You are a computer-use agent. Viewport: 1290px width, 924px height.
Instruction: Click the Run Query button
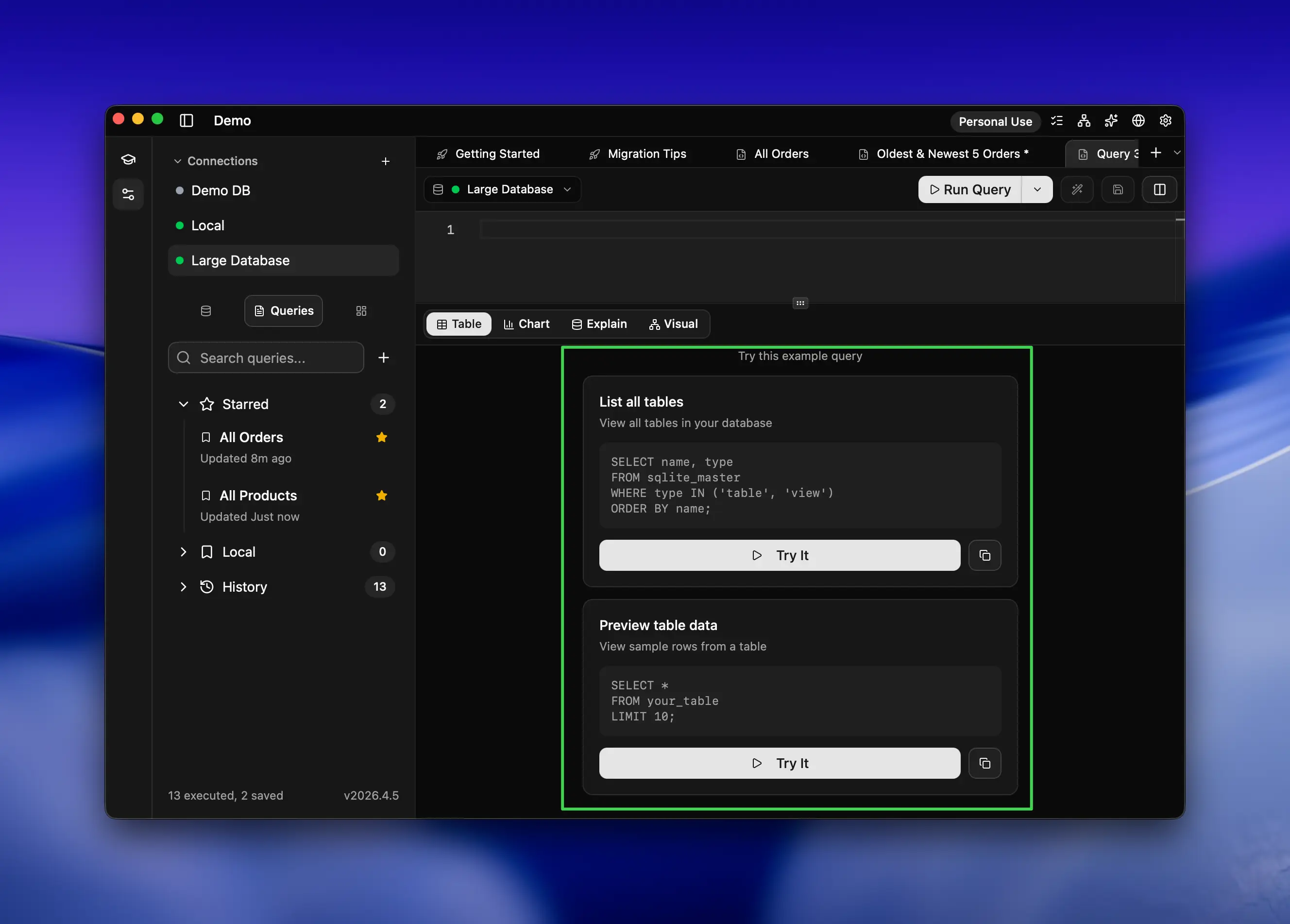pyautogui.click(x=970, y=189)
